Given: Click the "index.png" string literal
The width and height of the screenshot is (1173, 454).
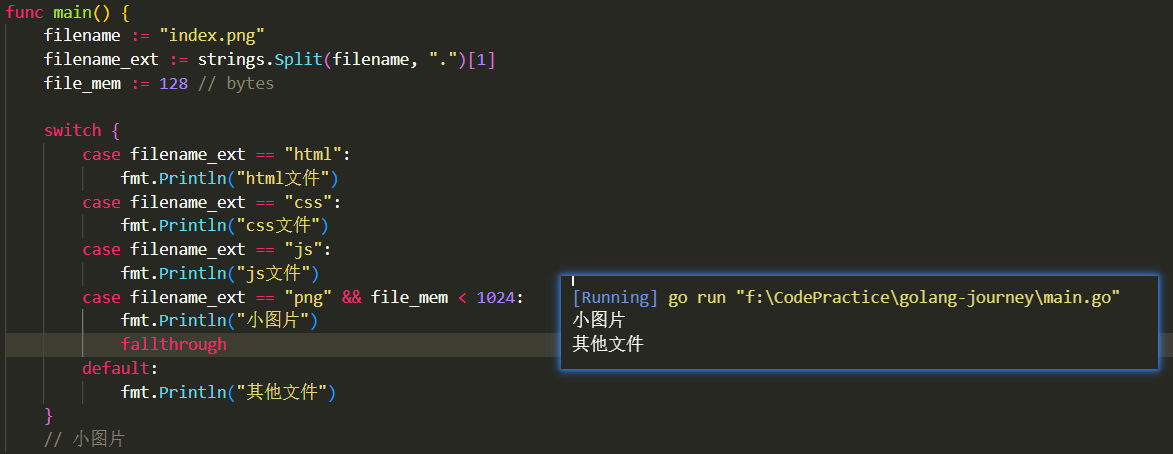Looking at the screenshot, I should pyautogui.click(x=212, y=35).
